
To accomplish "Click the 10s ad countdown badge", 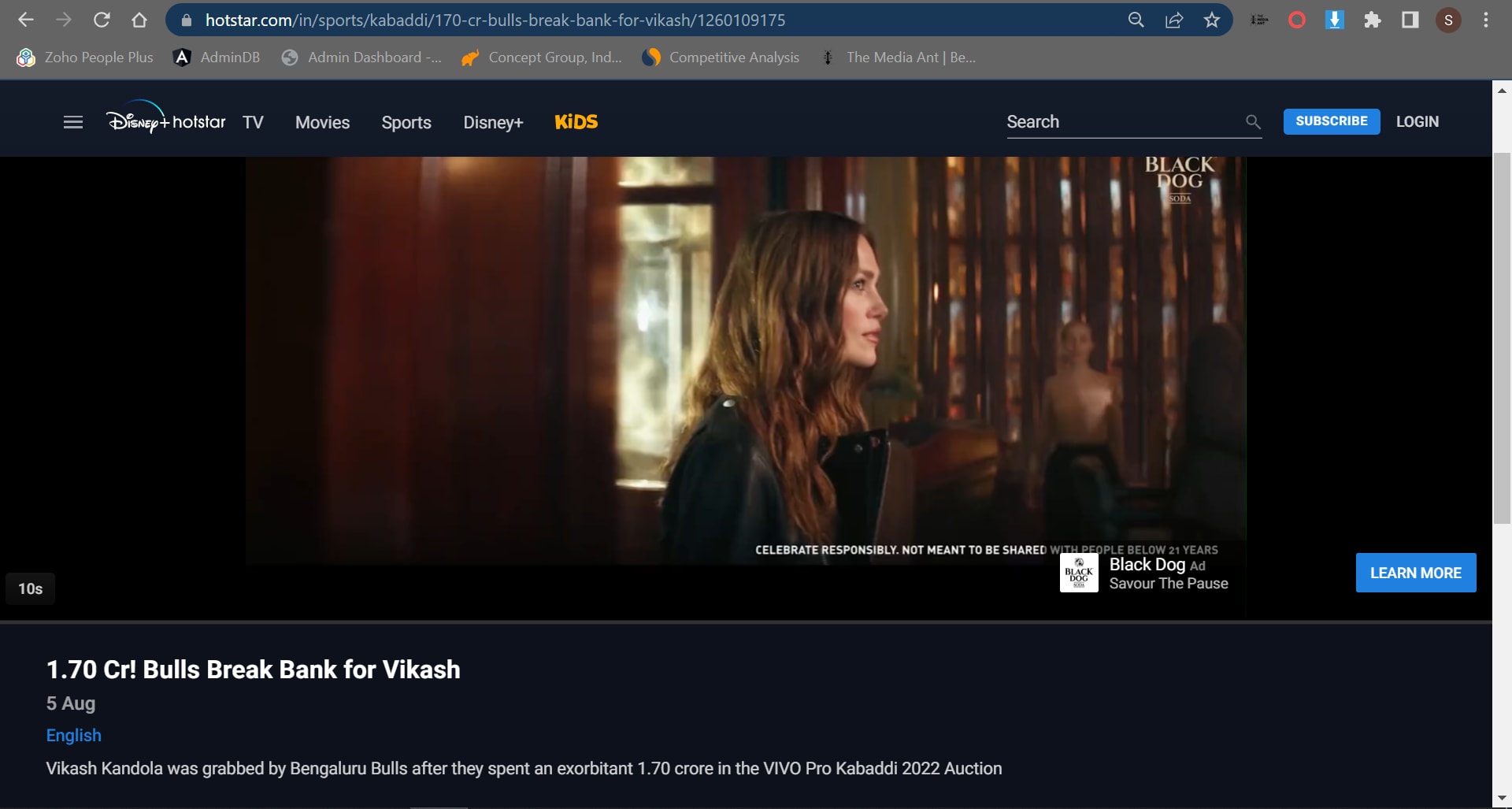I will point(31,588).
